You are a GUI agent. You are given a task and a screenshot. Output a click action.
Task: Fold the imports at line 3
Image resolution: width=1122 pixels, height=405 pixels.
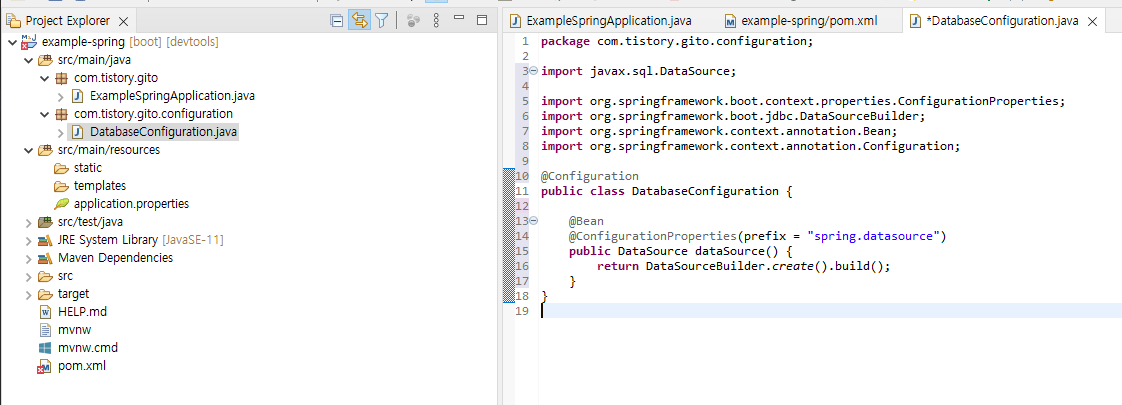pos(534,71)
